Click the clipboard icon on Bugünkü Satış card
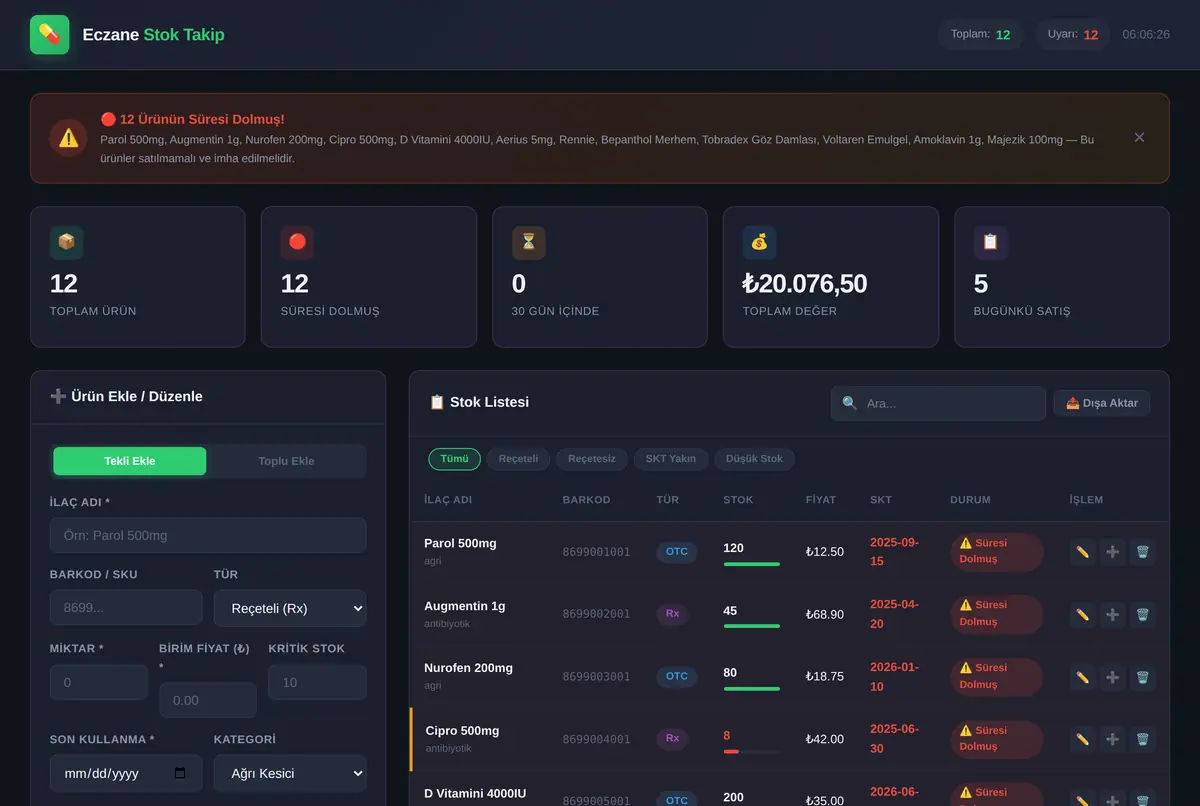The image size is (1200, 806). pyautogui.click(x=991, y=242)
